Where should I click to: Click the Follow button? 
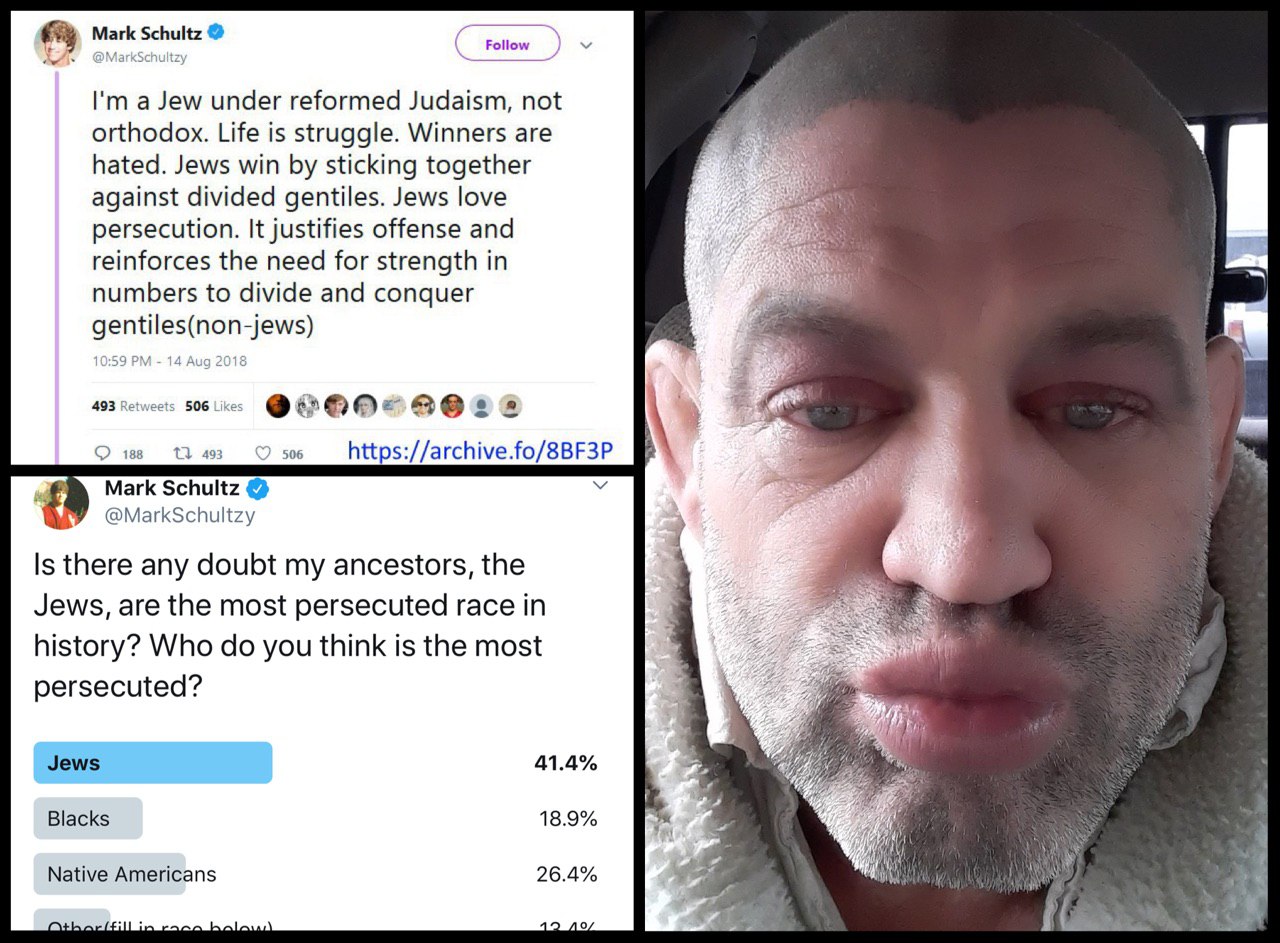[507, 45]
